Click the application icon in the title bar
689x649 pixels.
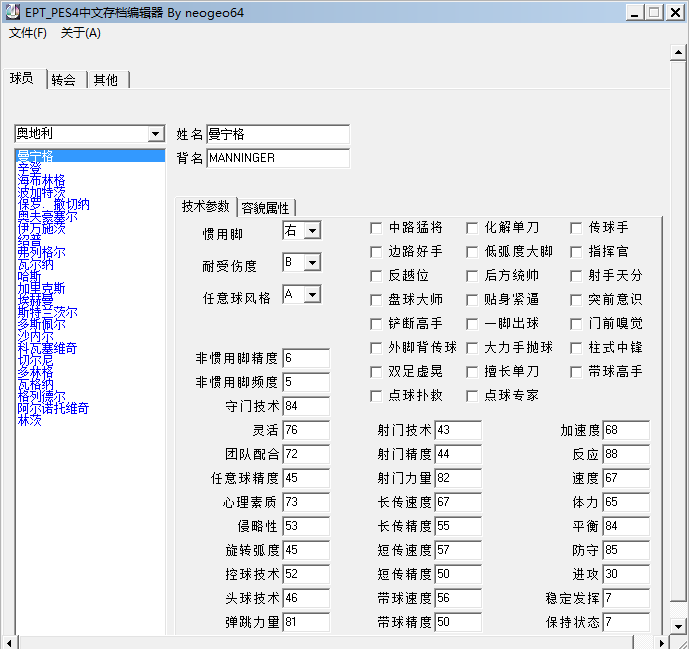click(x=12, y=12)
